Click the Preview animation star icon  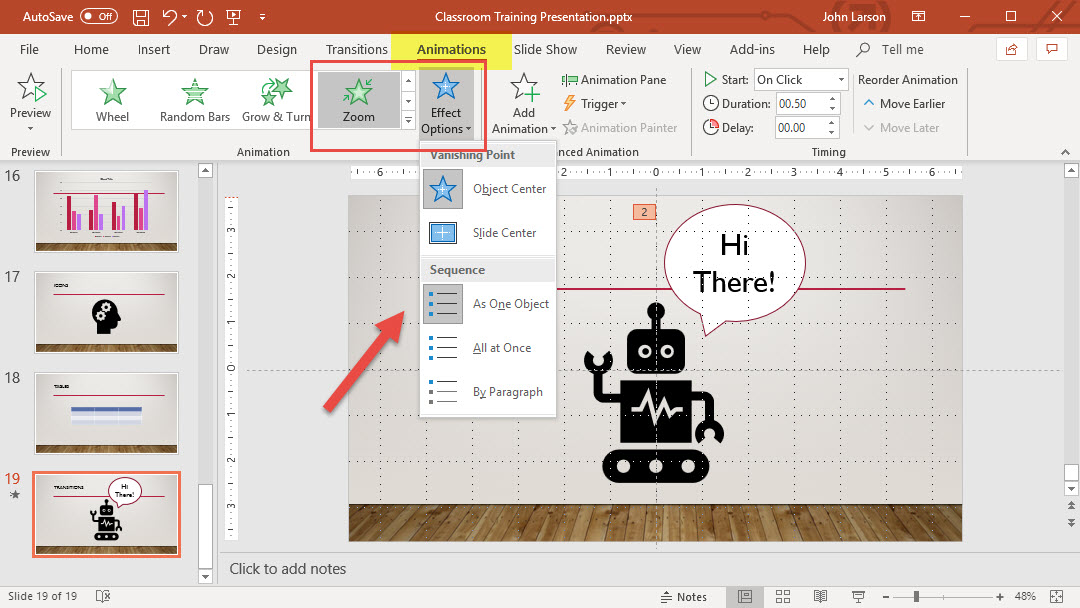click(30, 90)
